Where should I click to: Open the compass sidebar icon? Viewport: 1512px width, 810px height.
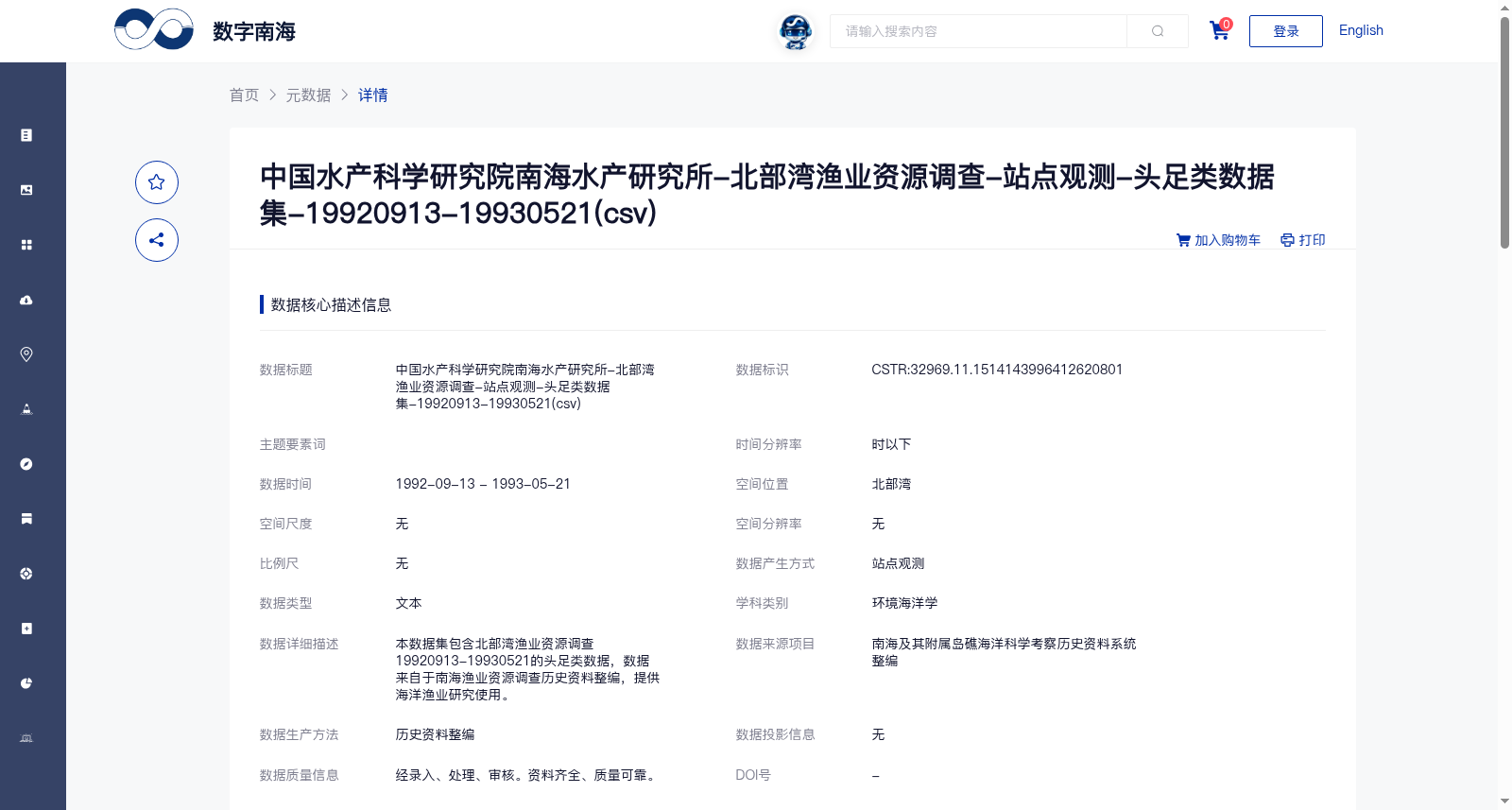[26, 464]
